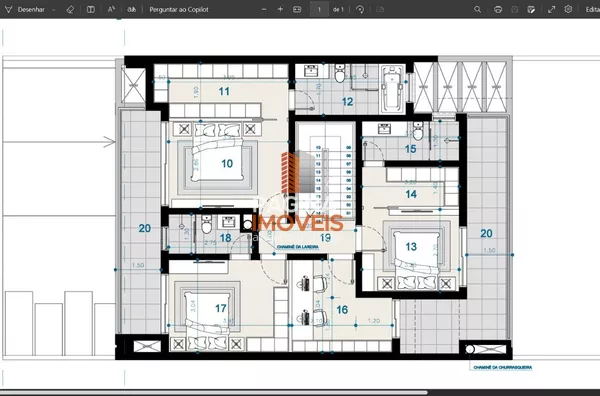Click room label 10 on plan
The height and width of the screenshot is (396, 600).
point(227,164)
